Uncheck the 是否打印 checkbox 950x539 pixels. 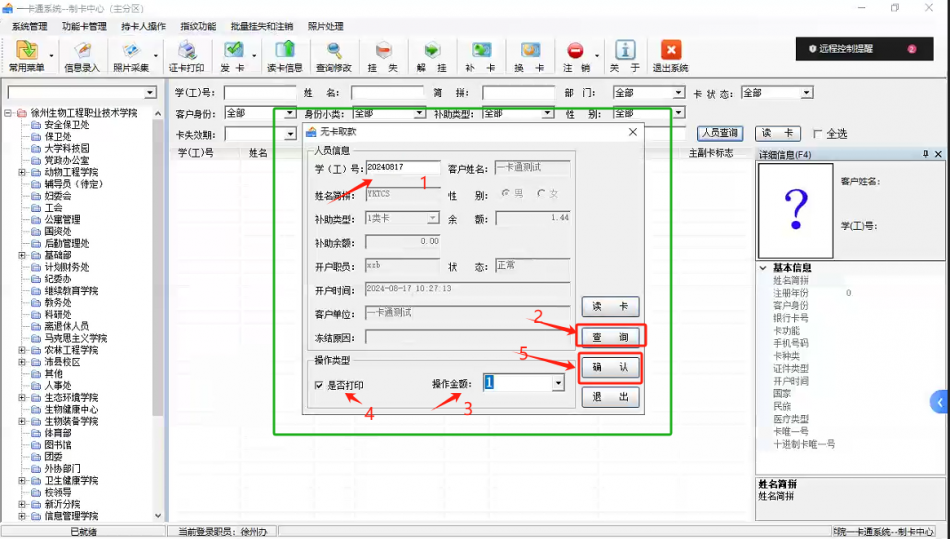click(x=319, y=385)
